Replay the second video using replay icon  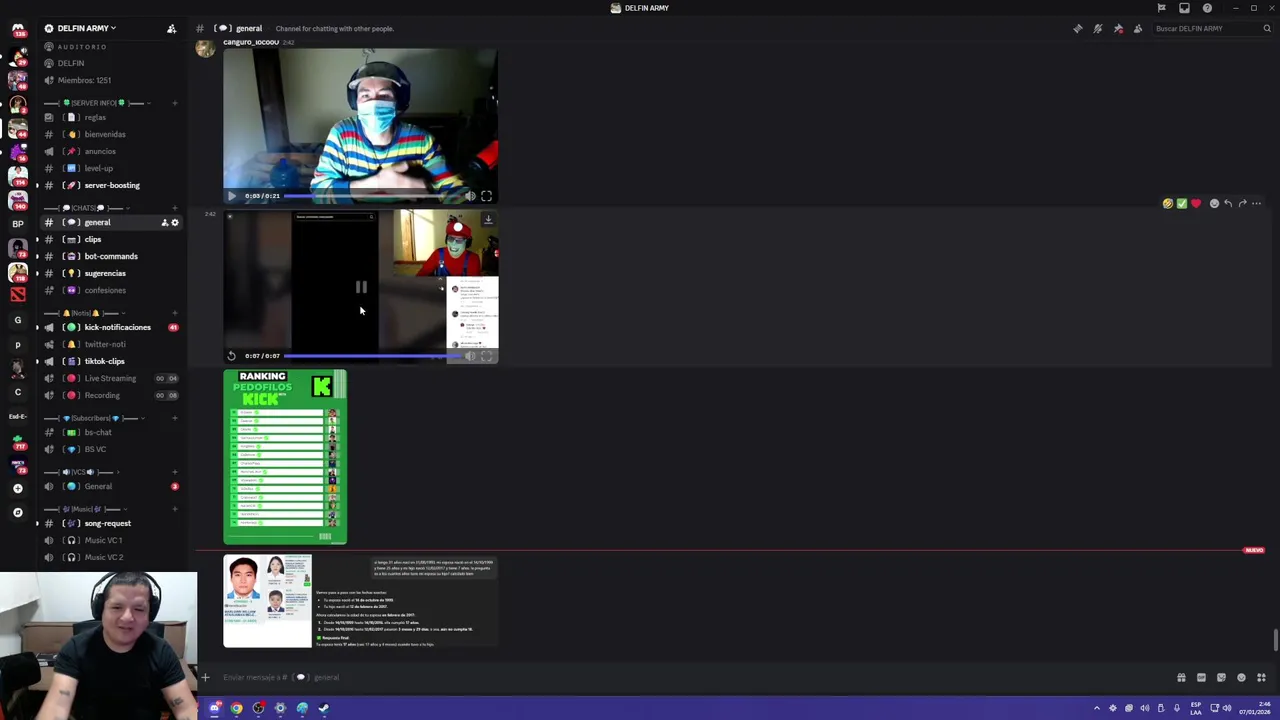pos(232,356)
